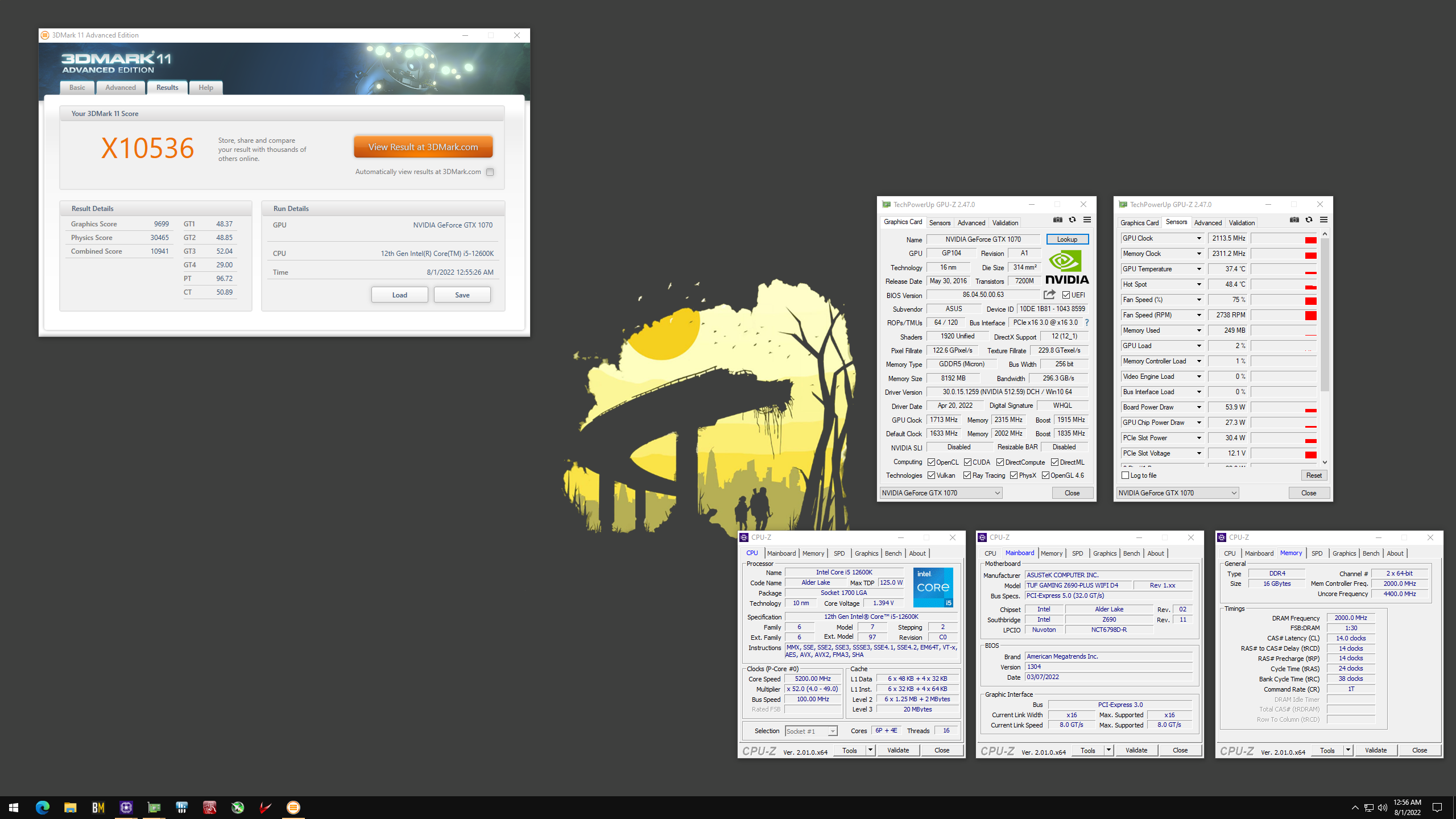
Task: Click the GPU Name field in GPU-Z
Action: click(983, 239)
